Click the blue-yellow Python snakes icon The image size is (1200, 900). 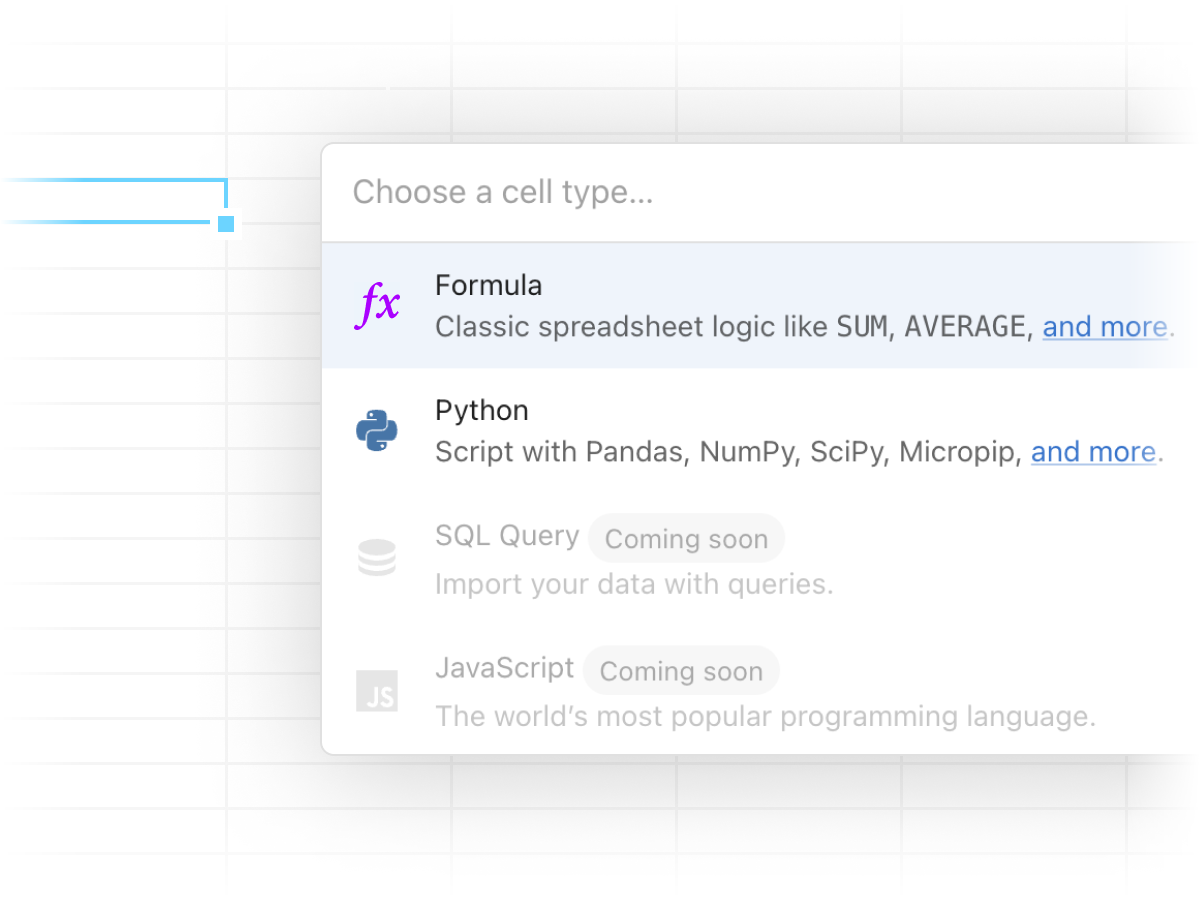pyautogui.click(x=378, y=430)
